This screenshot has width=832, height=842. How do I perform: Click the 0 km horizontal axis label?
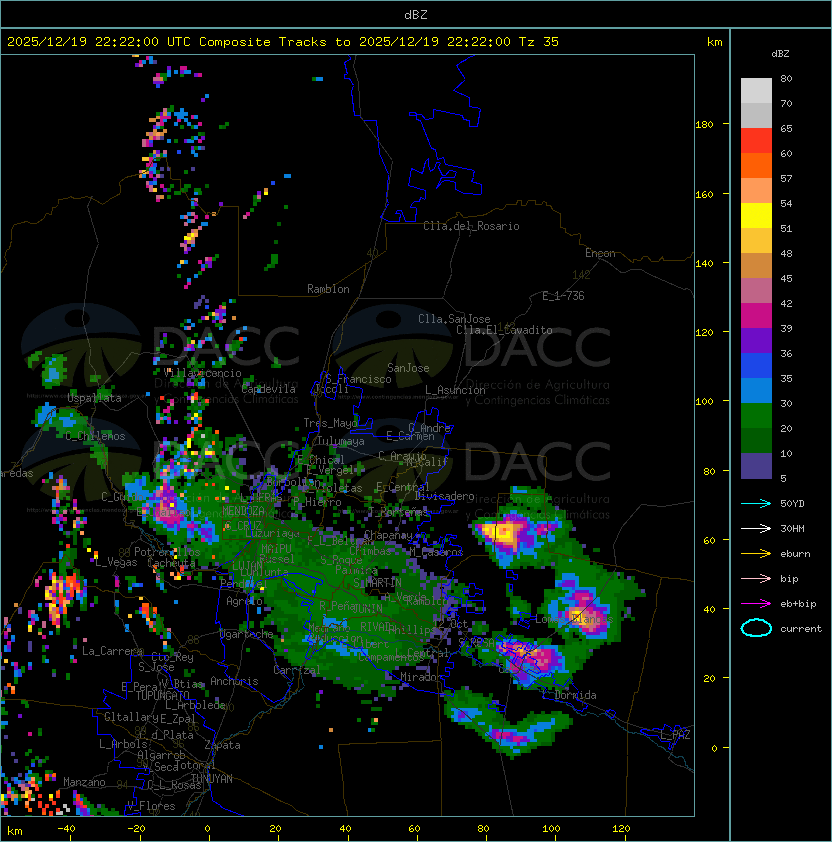tap(208, 829)
